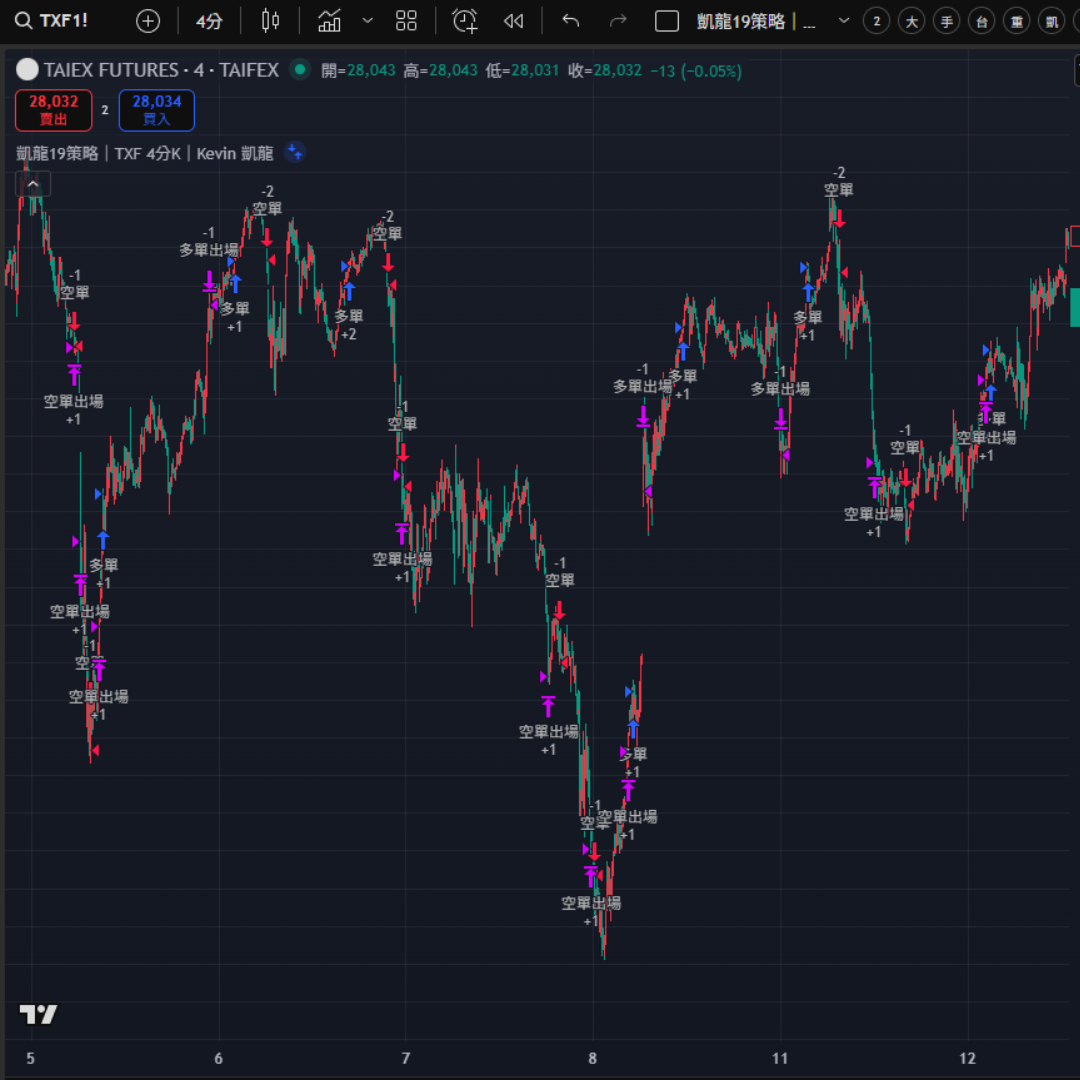Undo the last chart action
1080x1080 pixels.
click(571, 21)
